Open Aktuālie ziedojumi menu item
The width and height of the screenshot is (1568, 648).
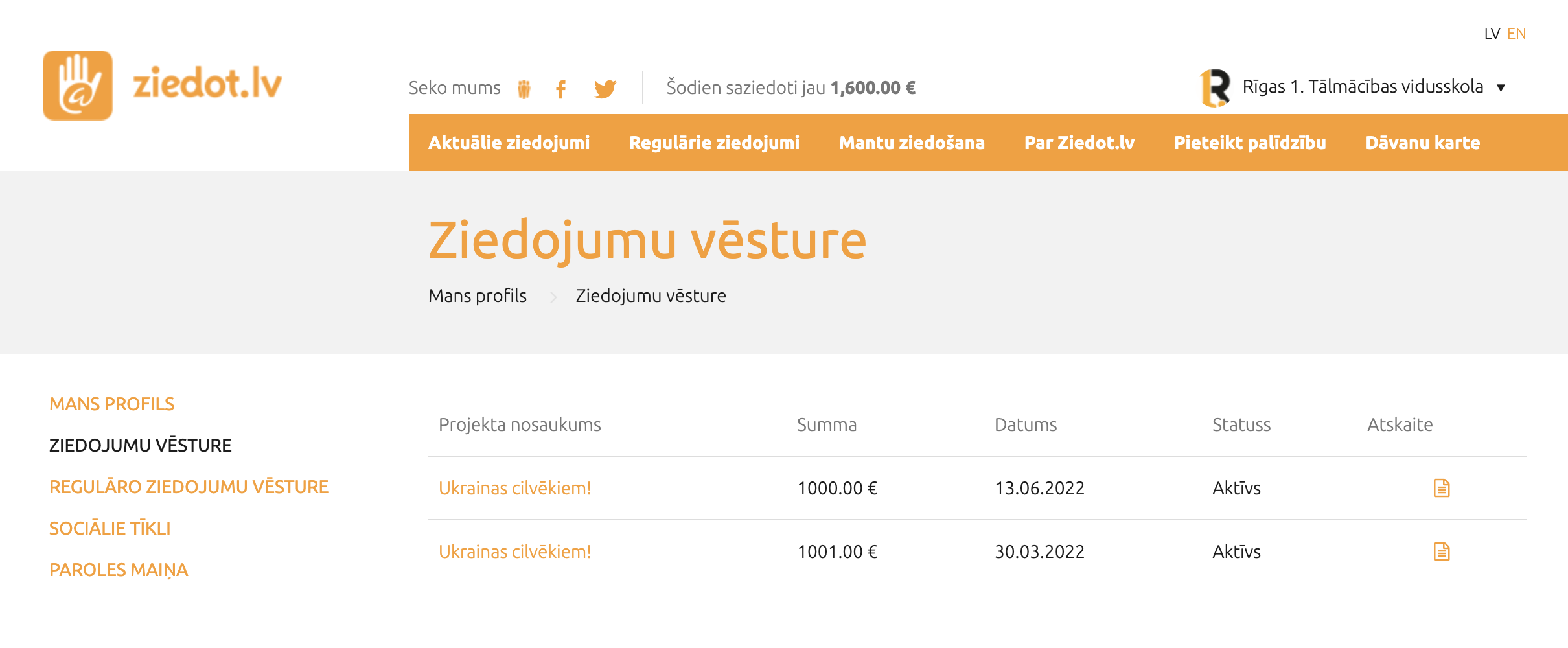pos(509,143)
